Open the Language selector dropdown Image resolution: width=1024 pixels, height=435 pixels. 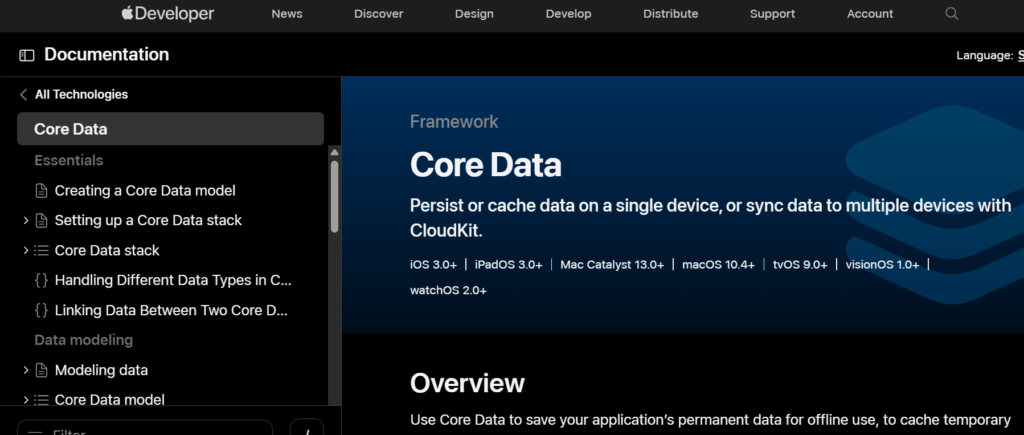pos(1019,56)
